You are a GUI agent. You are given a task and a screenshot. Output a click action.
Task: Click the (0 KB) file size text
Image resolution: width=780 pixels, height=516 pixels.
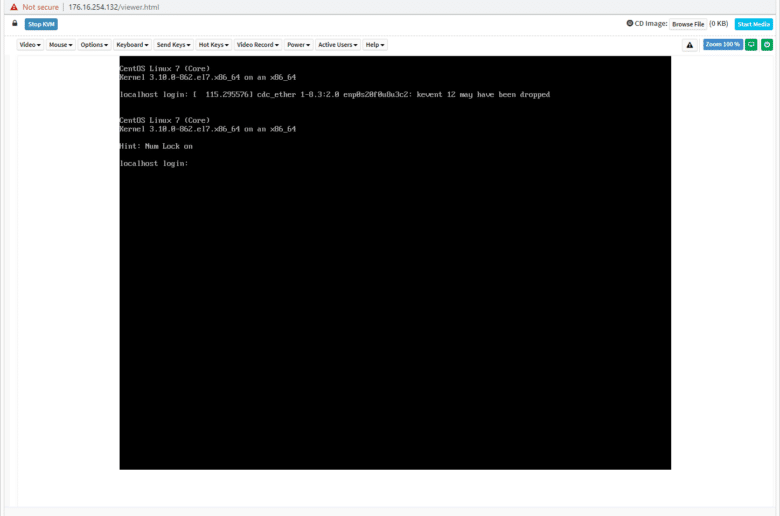click(718, 23)
